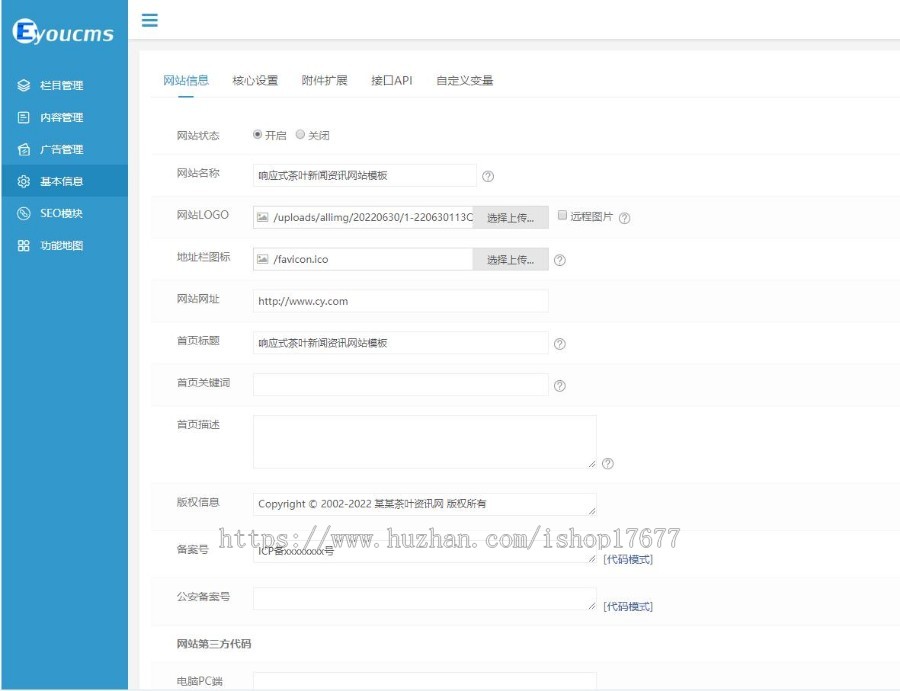Click help icon beside 首页描述 textarea

[608, 463]
